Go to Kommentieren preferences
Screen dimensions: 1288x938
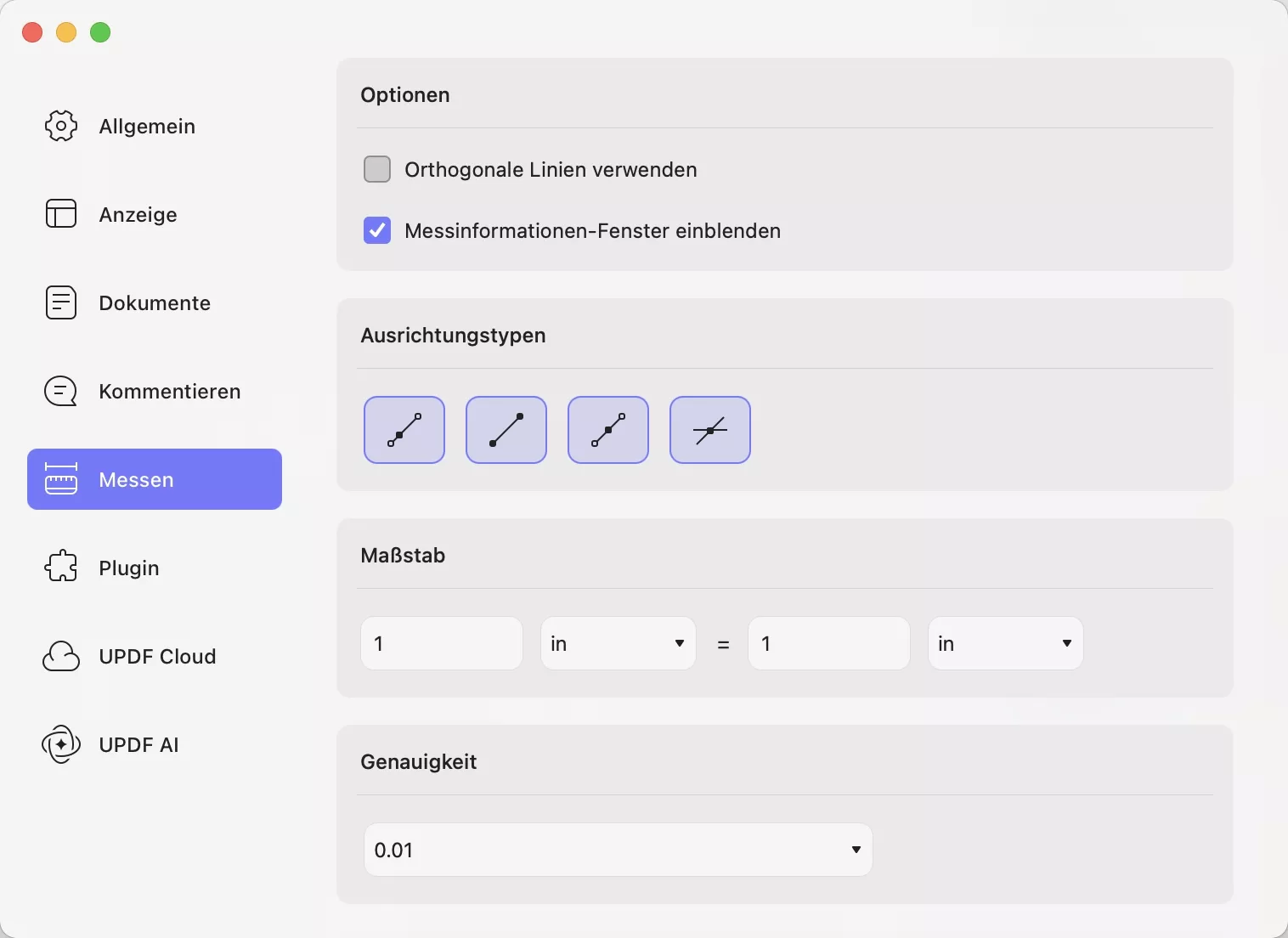tap(169, 392)
